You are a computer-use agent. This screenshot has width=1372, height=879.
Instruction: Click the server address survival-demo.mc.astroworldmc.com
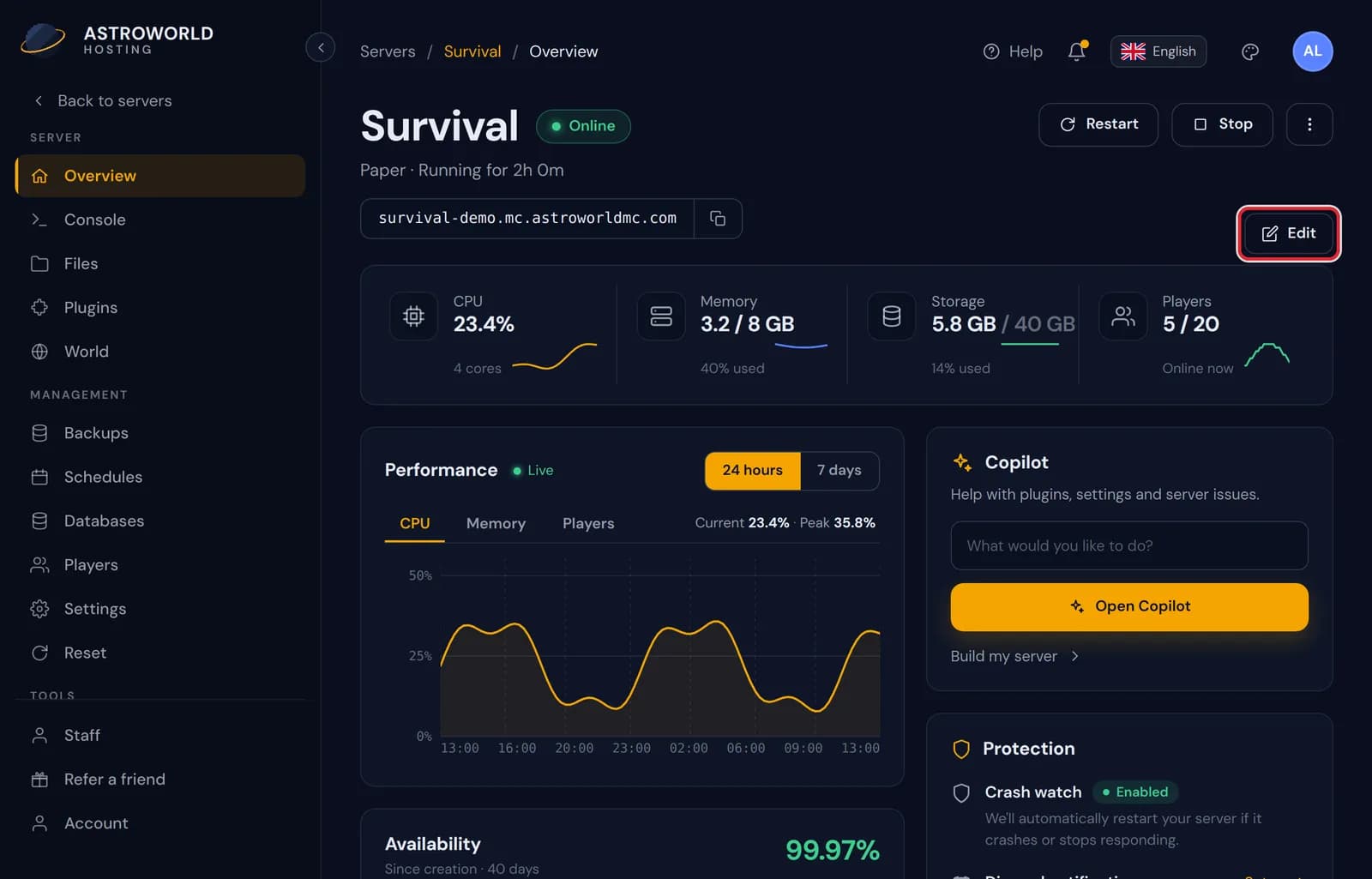pyautogui.click(x=527, y=219)
